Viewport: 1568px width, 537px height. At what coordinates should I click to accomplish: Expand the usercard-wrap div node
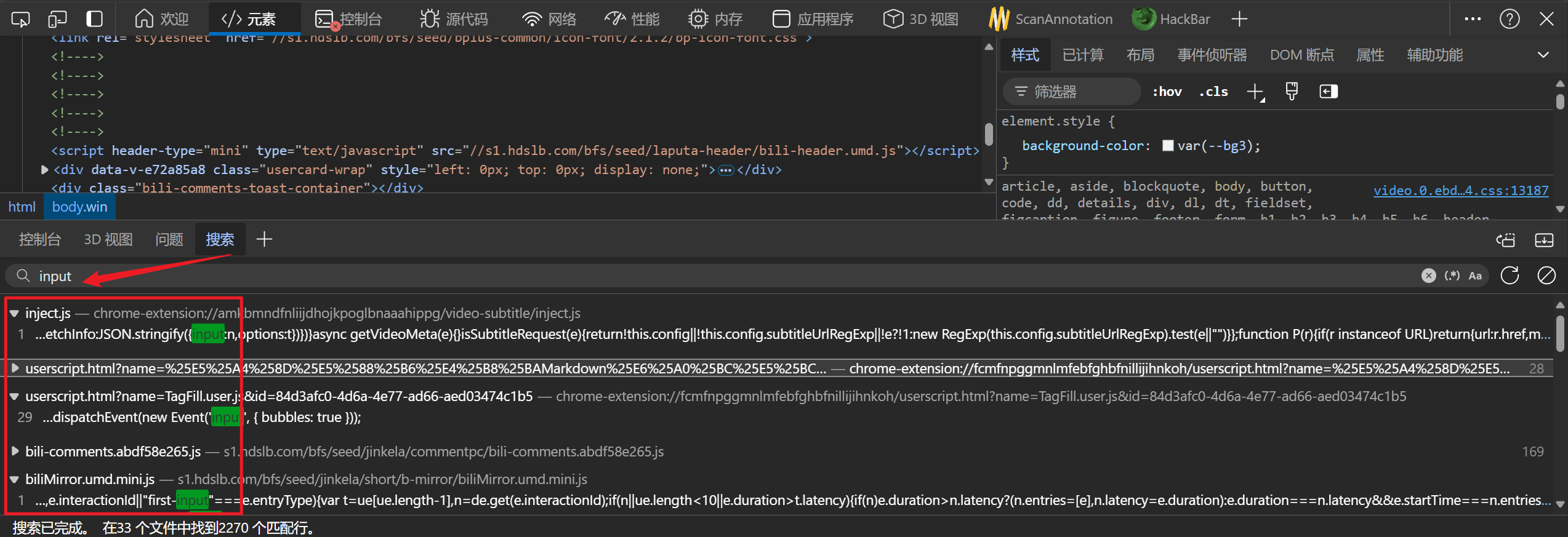[x=44, y=170]
